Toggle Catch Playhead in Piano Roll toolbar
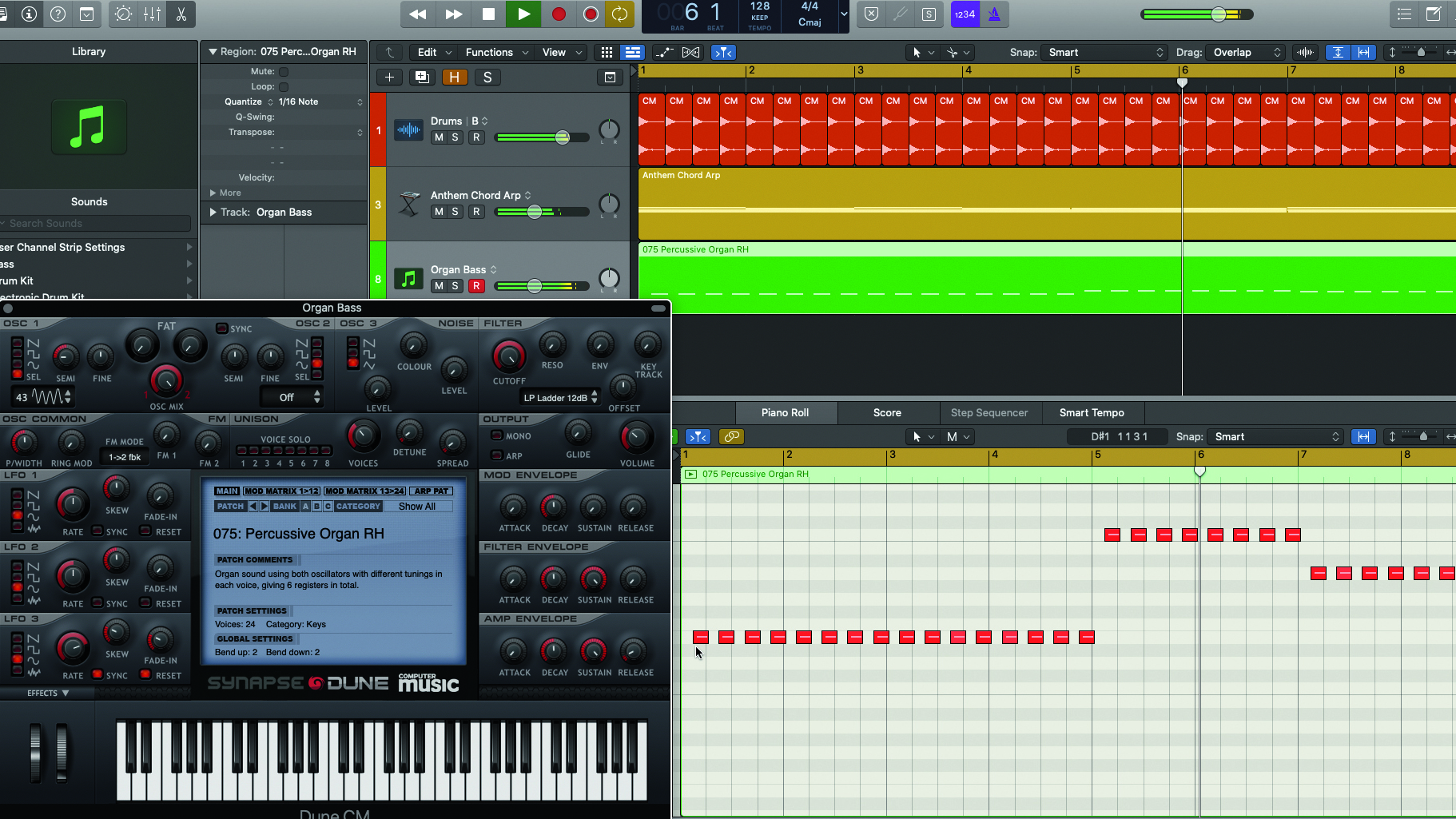 698,437
